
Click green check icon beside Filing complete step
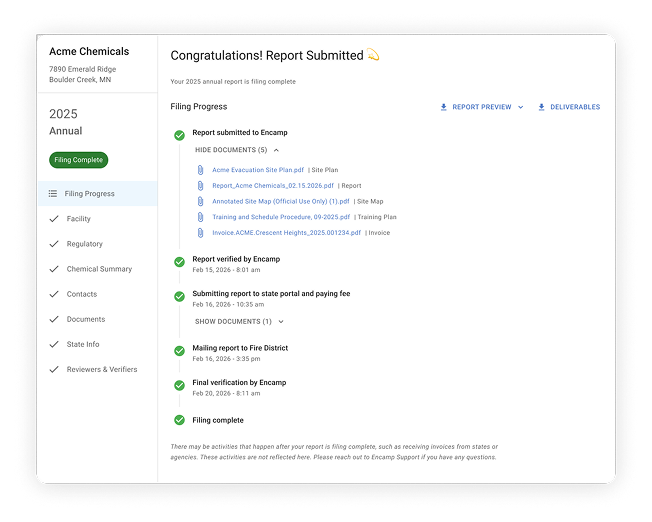(179, 421)
